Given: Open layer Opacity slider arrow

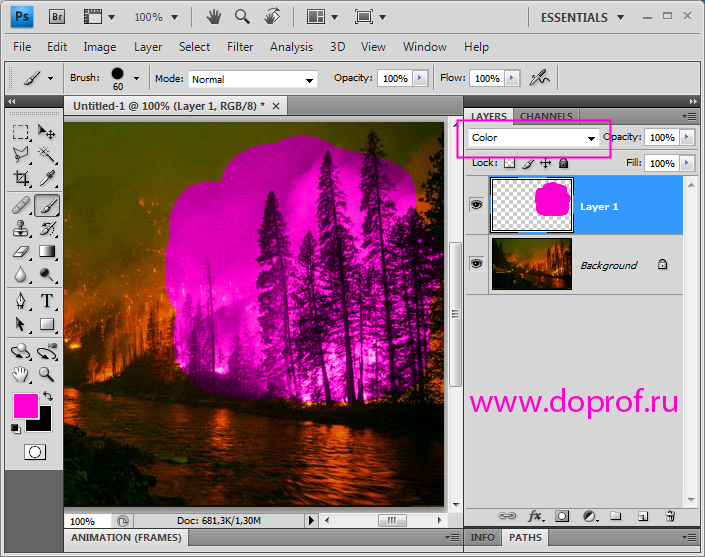Looking at the screenshot, I should [687, 137].
